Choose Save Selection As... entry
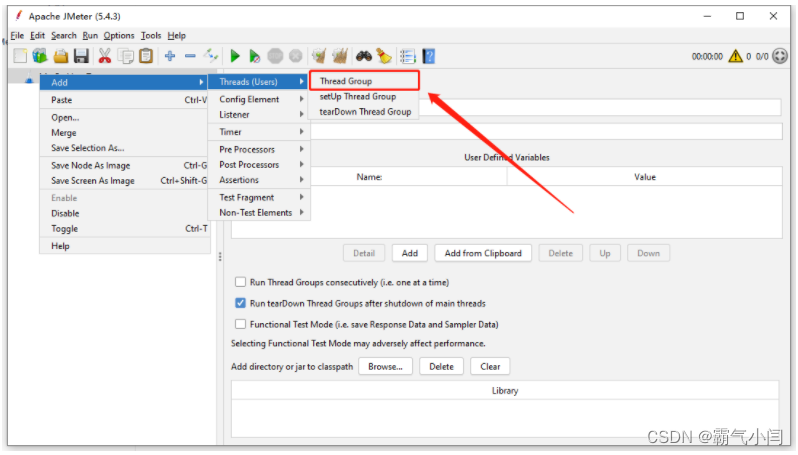The width and height of the screenshot is (798, 455). [x=124, y=148]
